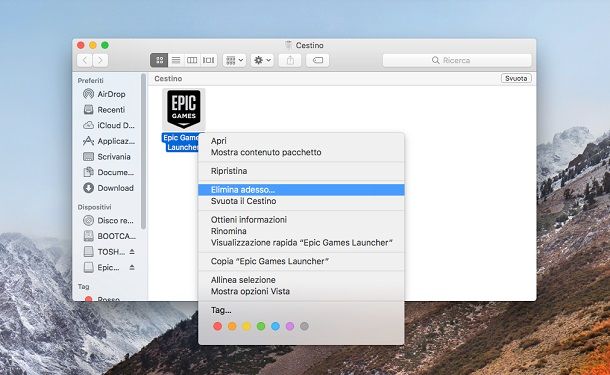Open Download in the sidebar

pyautogui.click(x=109, y=188)
